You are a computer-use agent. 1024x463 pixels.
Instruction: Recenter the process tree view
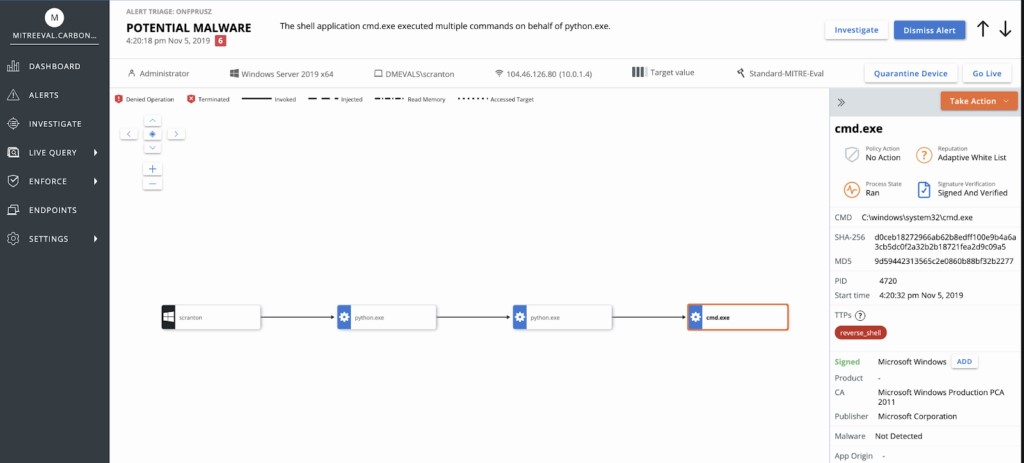(153, 133)
